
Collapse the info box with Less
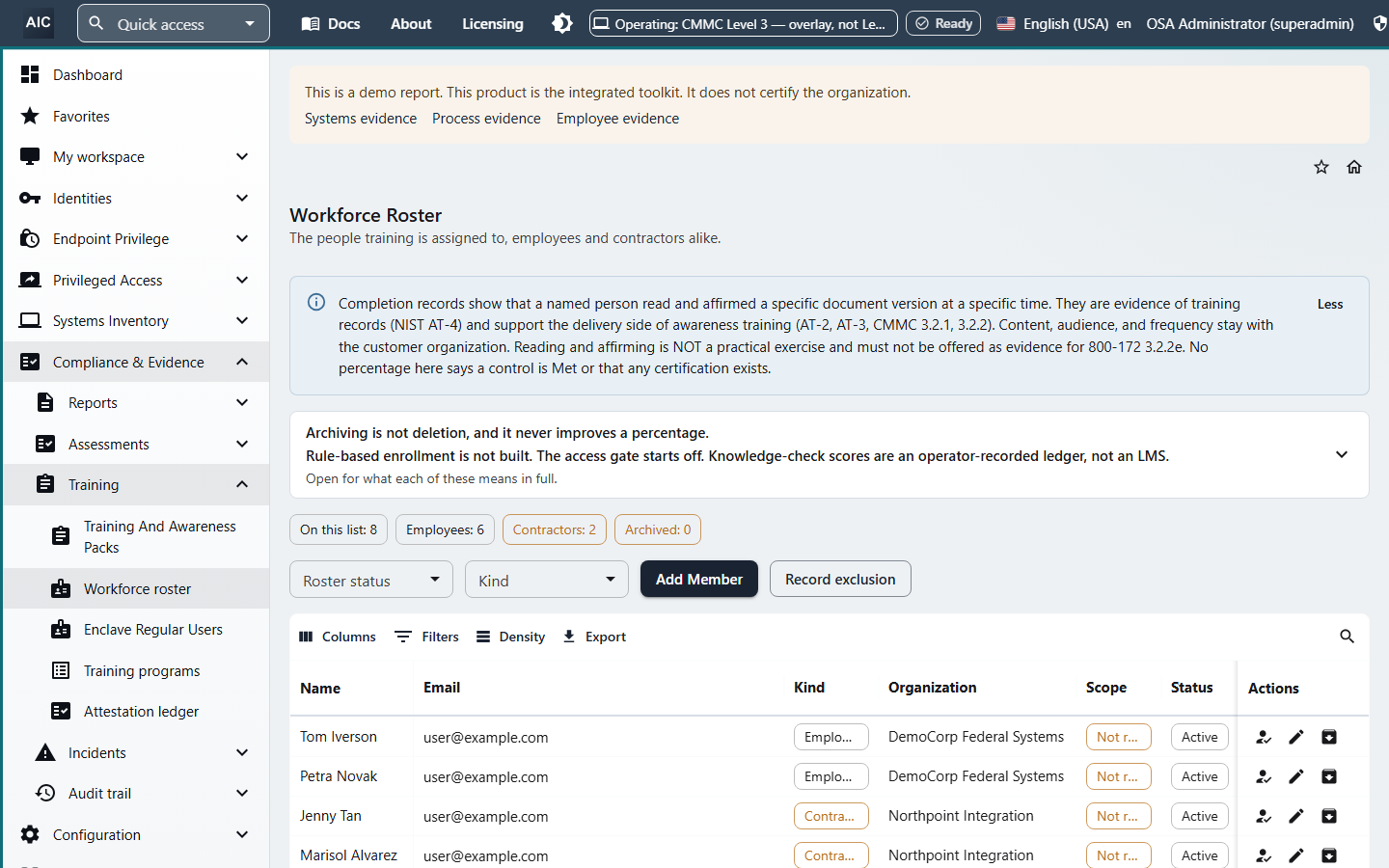pyautogui.click(x=1330, y=304)
